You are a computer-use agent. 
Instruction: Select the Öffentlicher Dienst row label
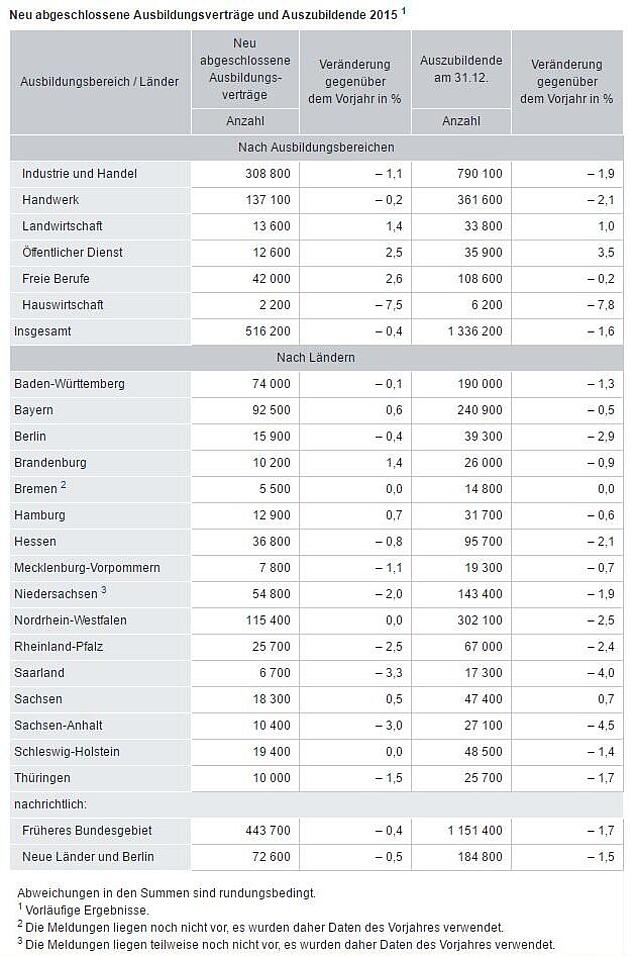coord(72,252)
